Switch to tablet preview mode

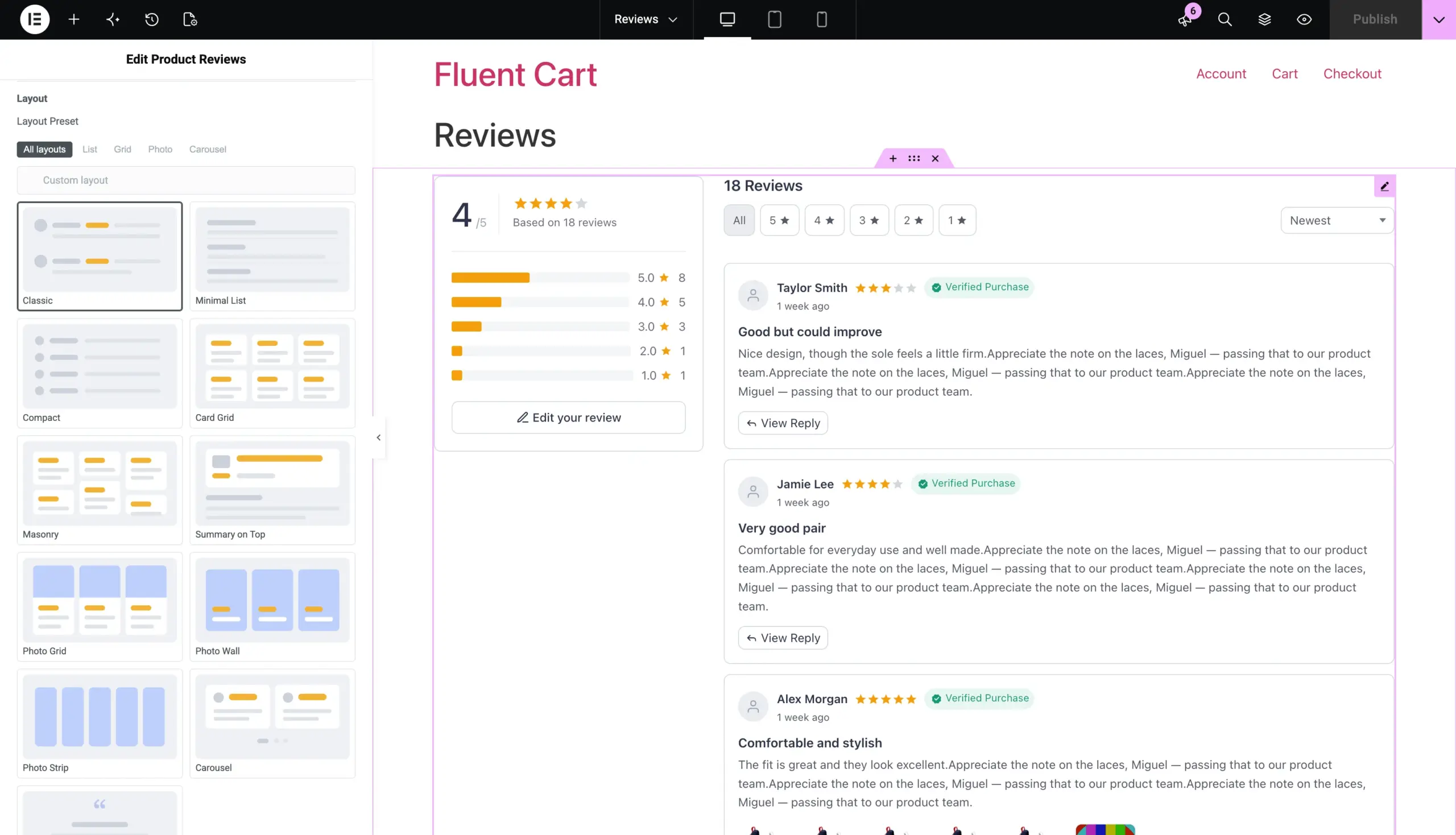pyautogui.click(x=774, y=19)
